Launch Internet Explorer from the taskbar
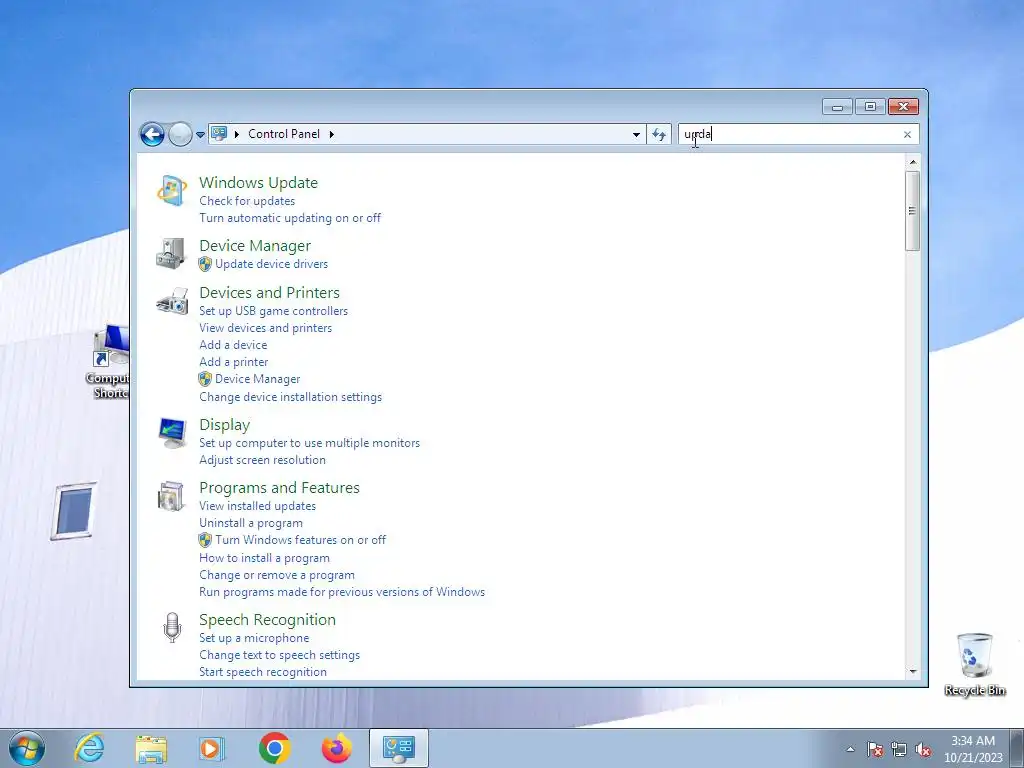 (89, 748)
